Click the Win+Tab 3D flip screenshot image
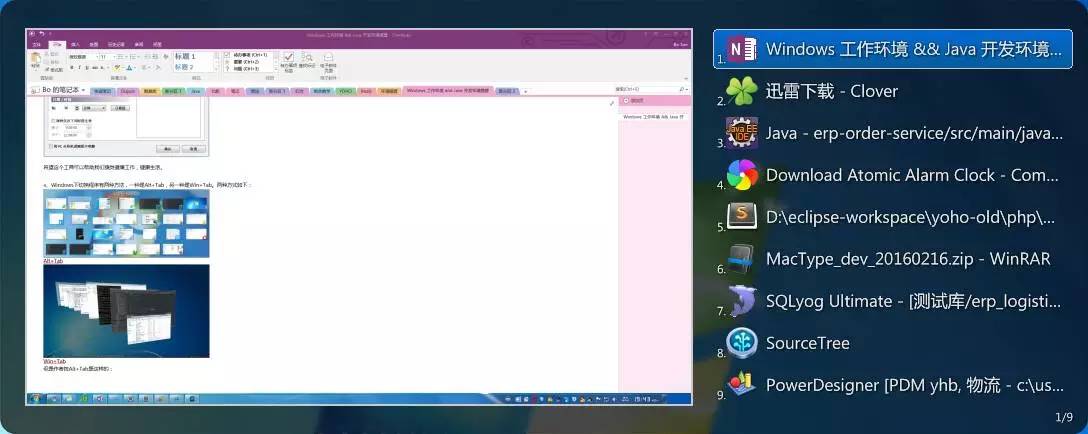Viewport: 1088px width, 434px height. point(126,310)
